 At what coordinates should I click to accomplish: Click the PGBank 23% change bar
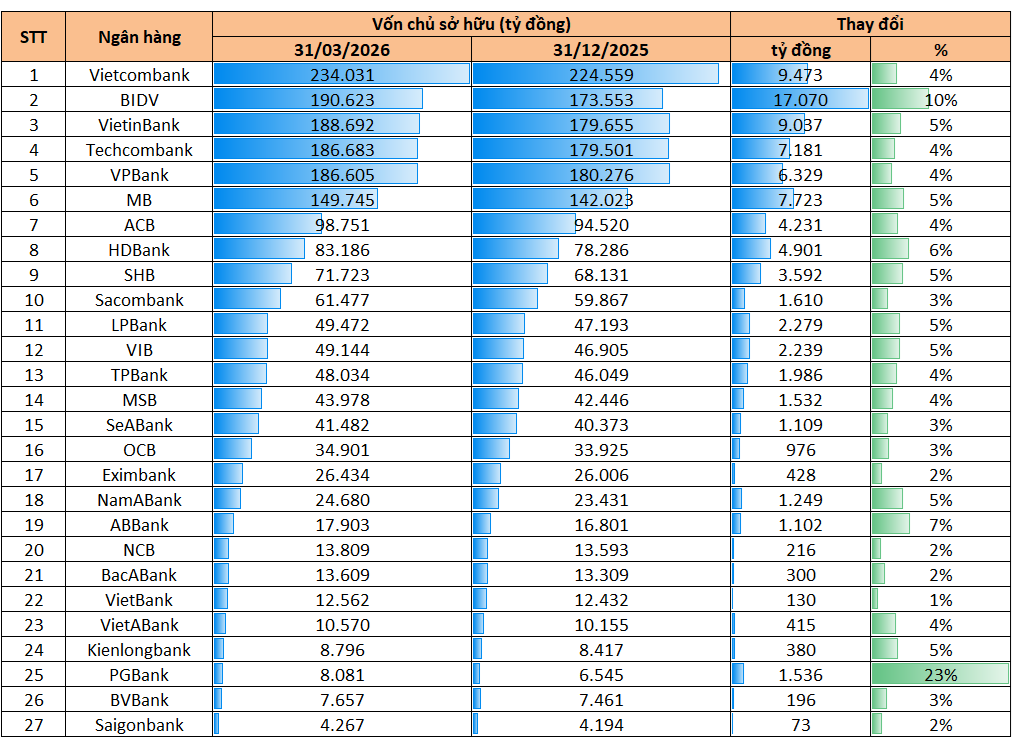click(940, 675)
